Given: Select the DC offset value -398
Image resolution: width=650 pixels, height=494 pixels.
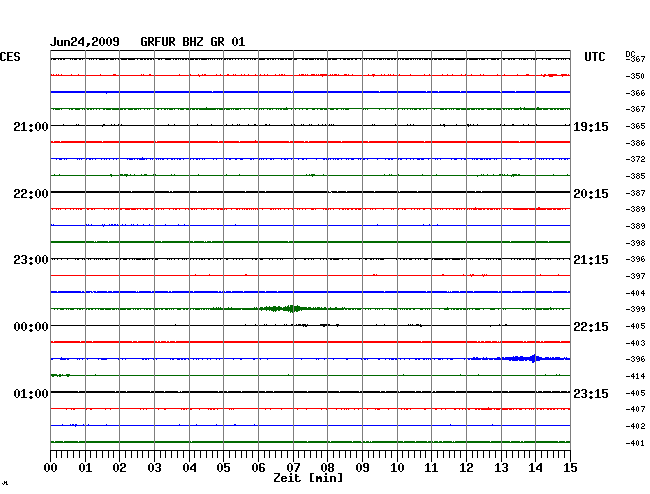Looking at the screenshot, I should pos(635,243).
